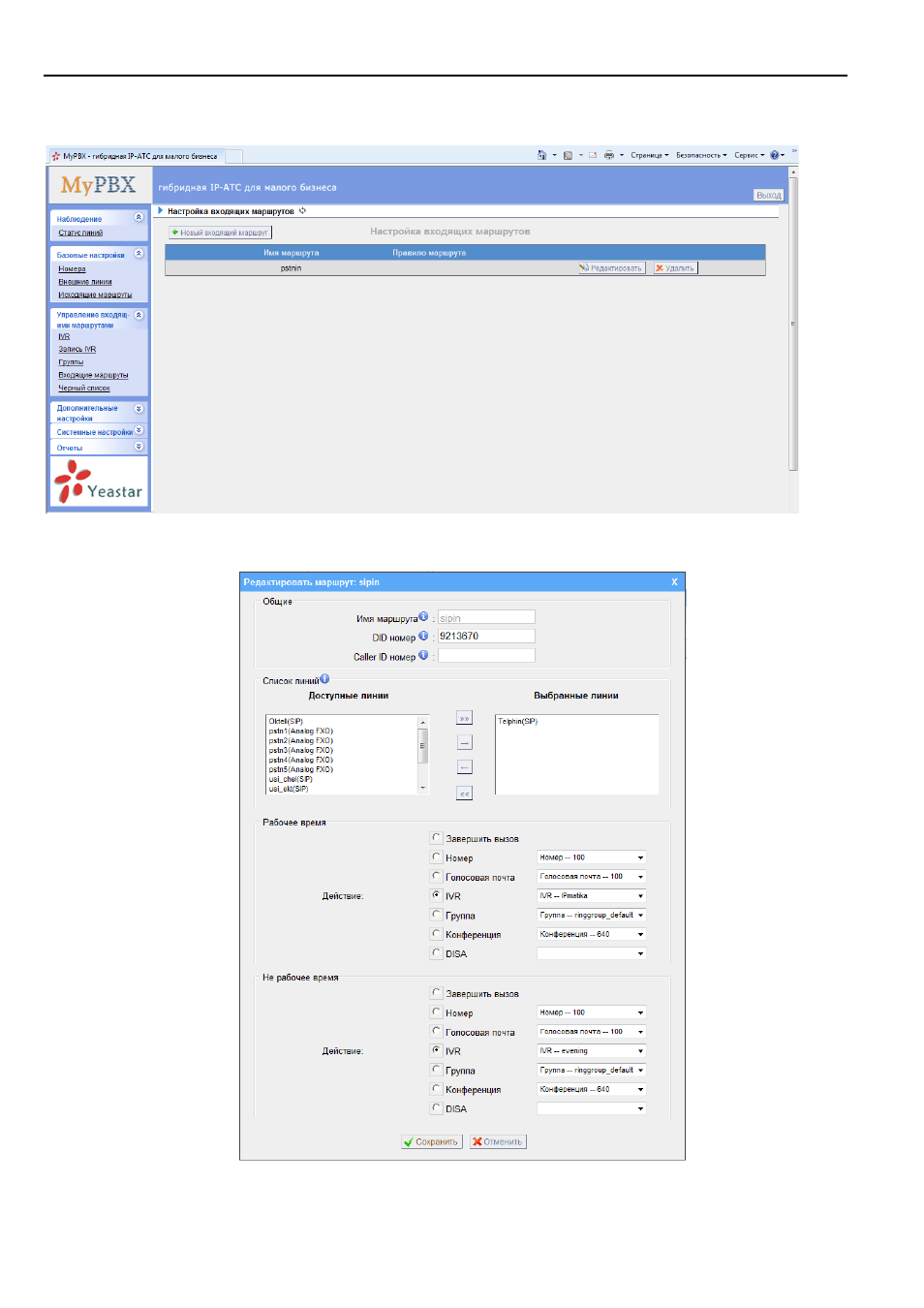Click the Yeastar logo in the sidebar
924x1308 pixels.
click(x=99, y=483)
